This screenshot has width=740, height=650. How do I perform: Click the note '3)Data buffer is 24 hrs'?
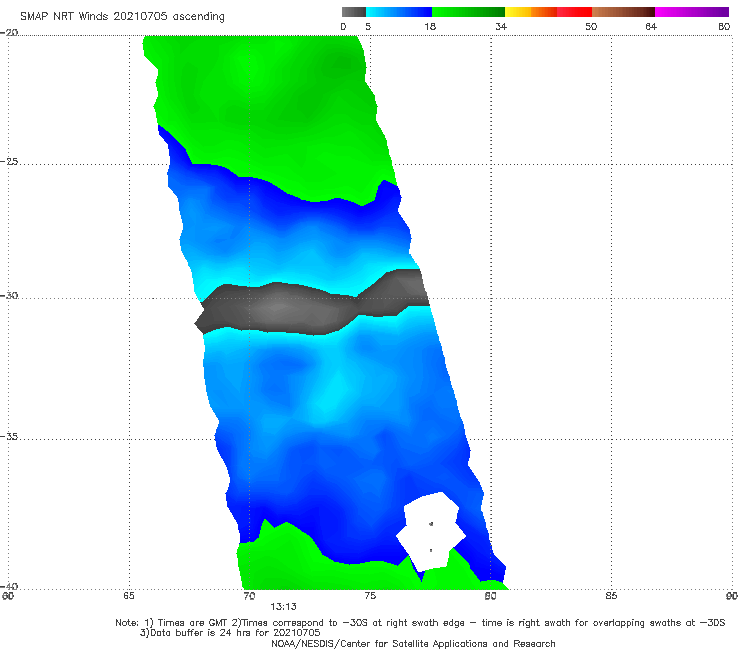point(230,633)
